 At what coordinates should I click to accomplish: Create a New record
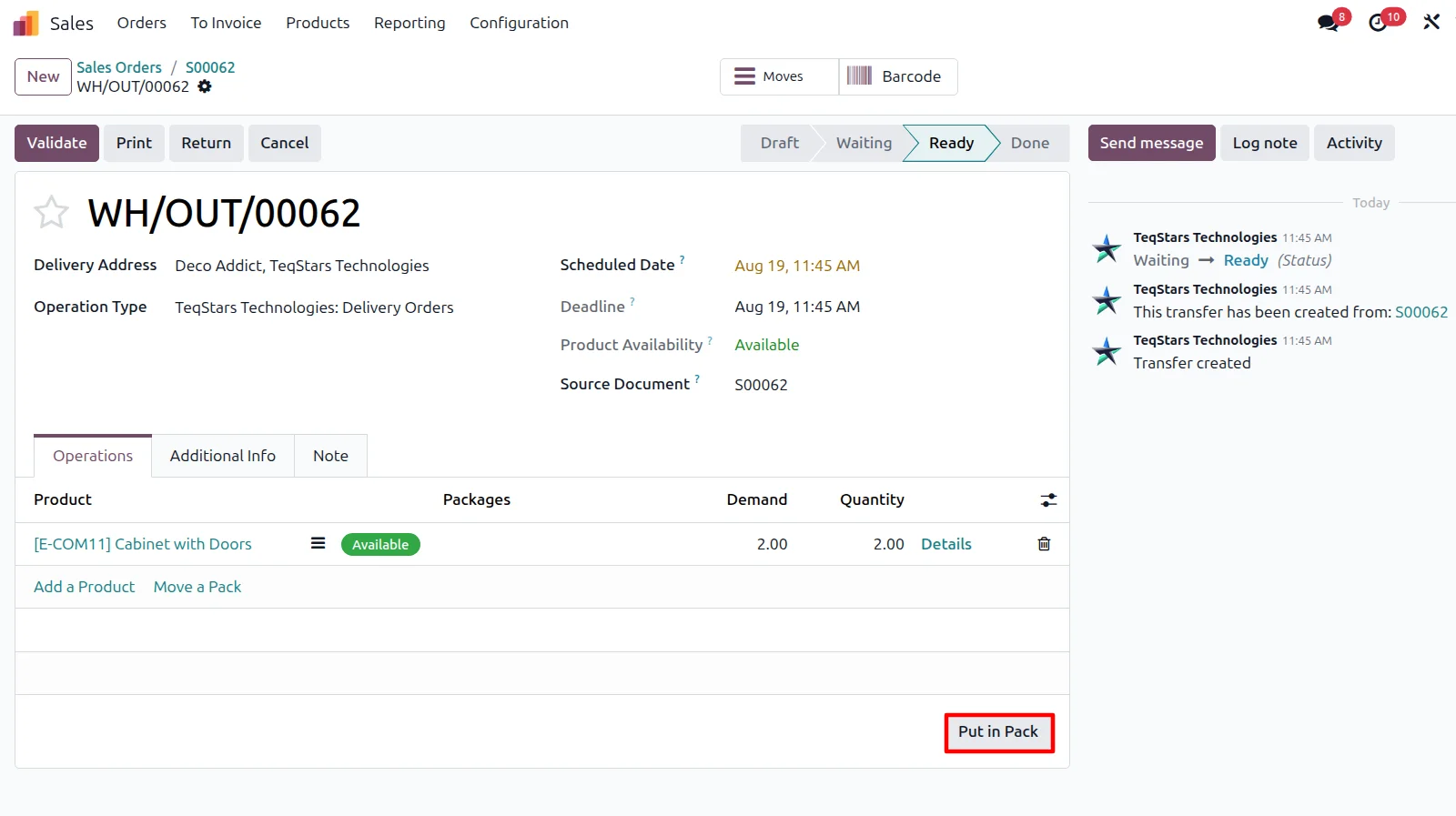43,76
